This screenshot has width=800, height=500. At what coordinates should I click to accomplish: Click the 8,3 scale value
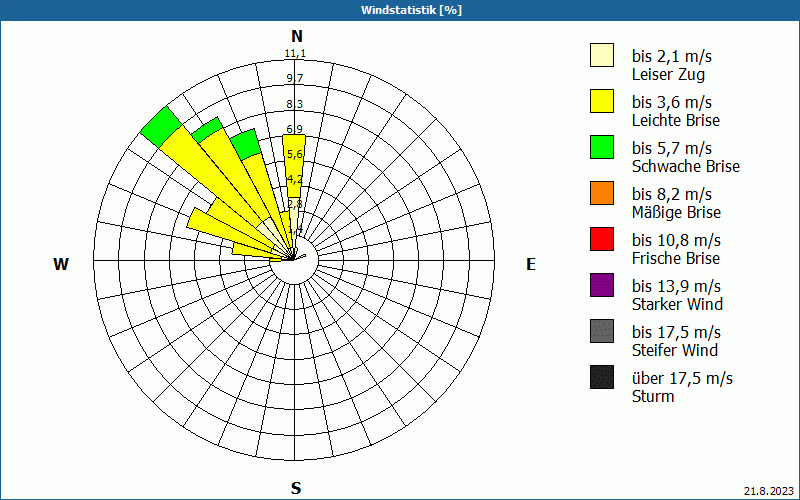point(295,104)
